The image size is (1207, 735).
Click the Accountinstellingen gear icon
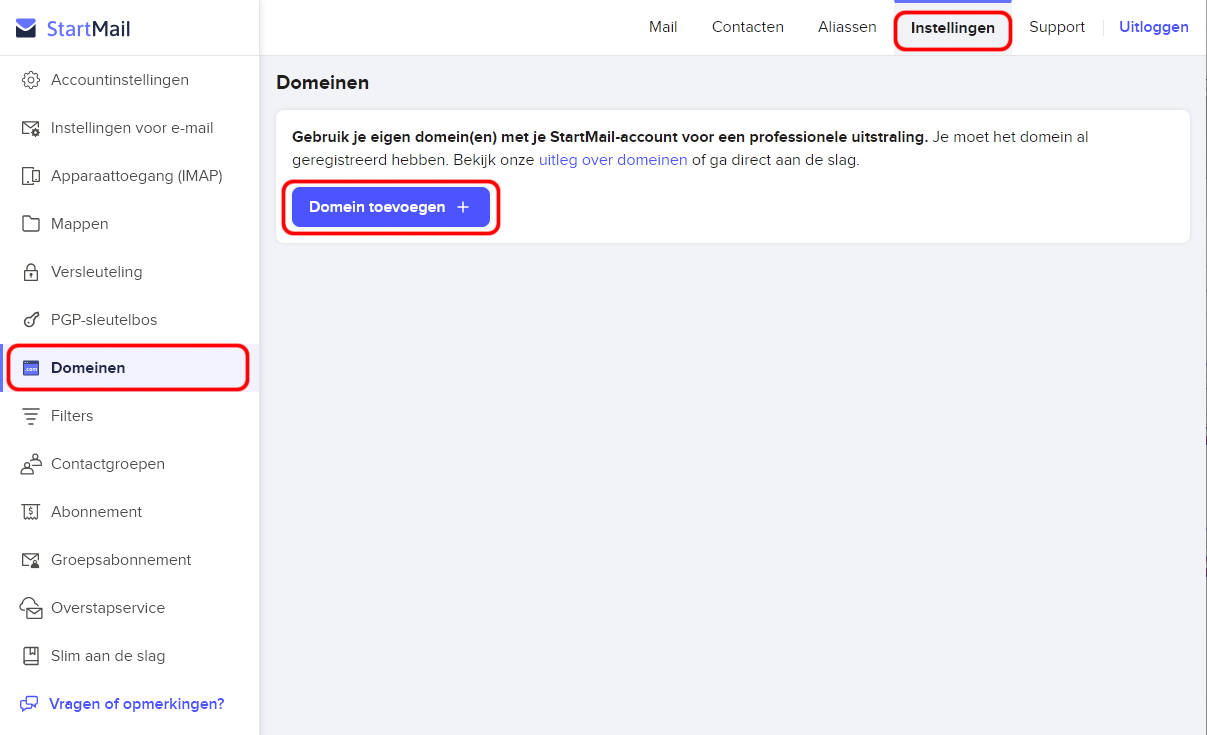tap(31, 80)
